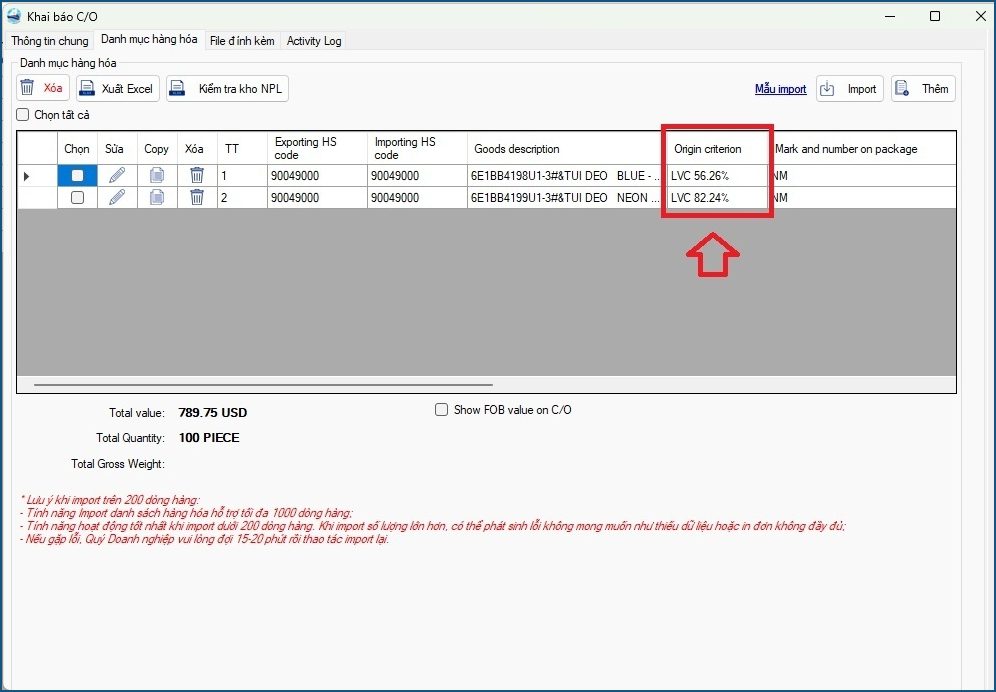
Task: Click the horizontal scrollbar under the table
Action: point(263,384)
